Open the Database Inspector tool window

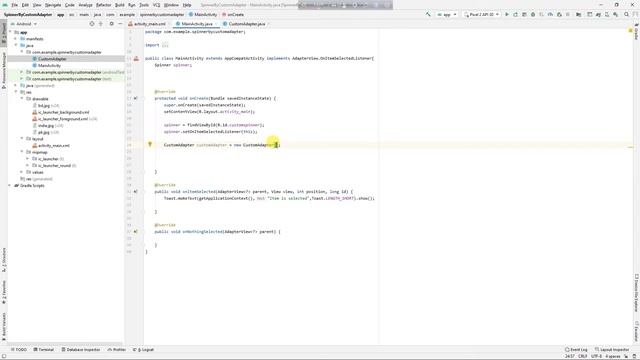click(x=81, y=350)
